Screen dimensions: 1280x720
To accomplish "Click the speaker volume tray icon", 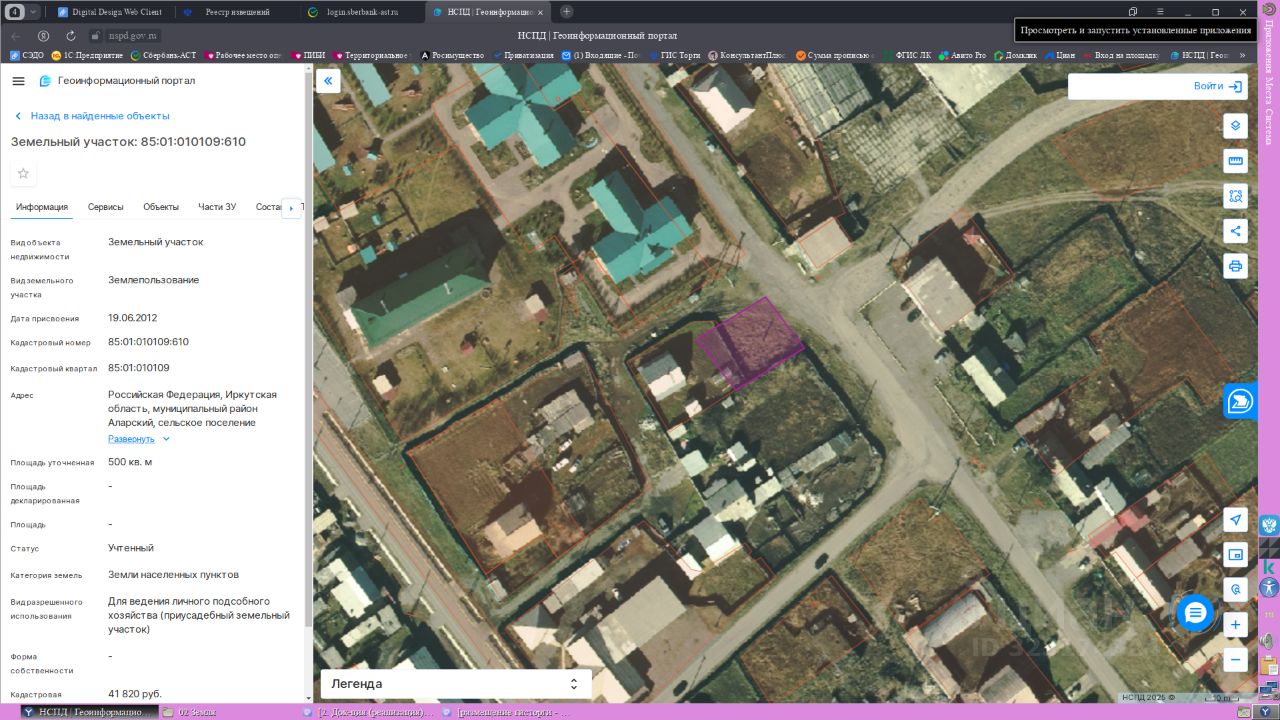I will tap(1269, 640).
